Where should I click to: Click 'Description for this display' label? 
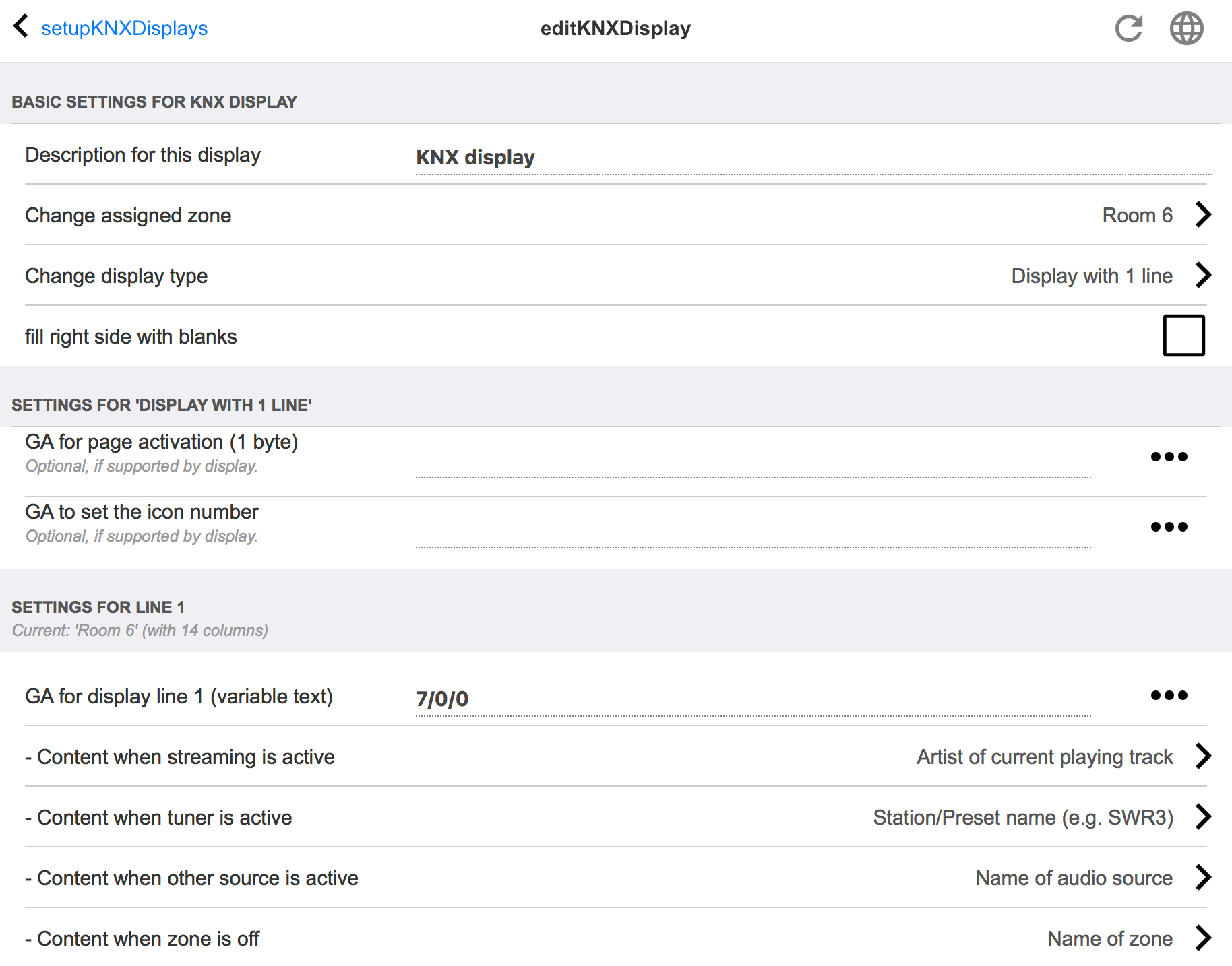[143, 155]
